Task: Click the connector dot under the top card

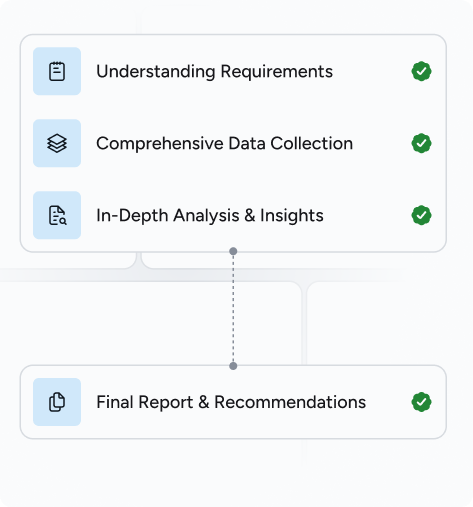Action: (233, 251)
